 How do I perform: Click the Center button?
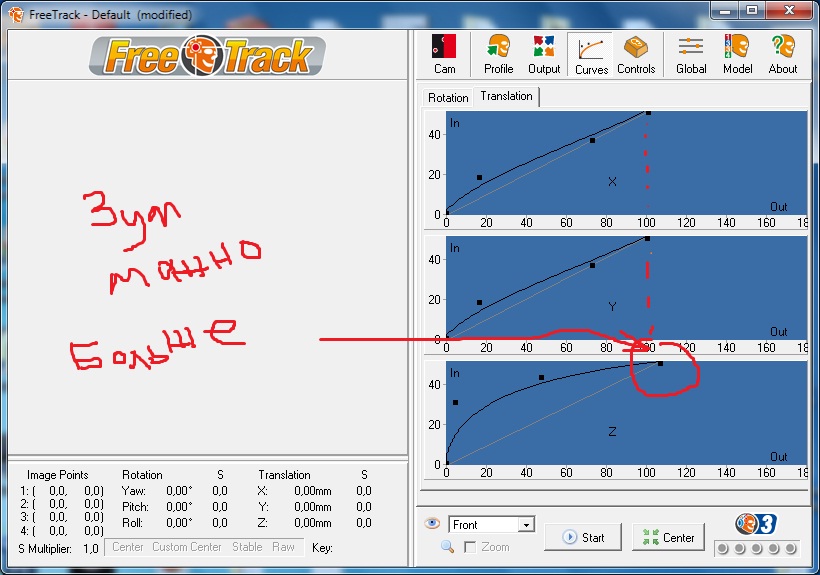pyautogui.click(x=668, y=537)
